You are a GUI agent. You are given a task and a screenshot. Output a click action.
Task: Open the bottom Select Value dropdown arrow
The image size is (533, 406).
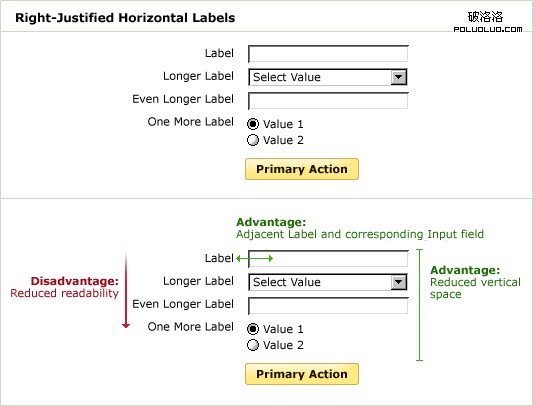point(398,282)
